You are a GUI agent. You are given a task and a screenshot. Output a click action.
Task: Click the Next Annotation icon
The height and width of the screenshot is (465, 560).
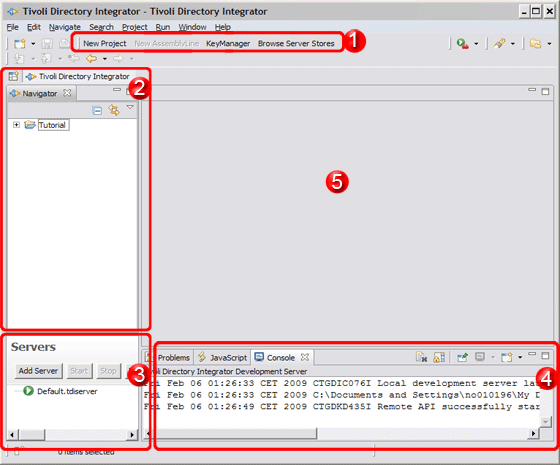click(19, 58)
